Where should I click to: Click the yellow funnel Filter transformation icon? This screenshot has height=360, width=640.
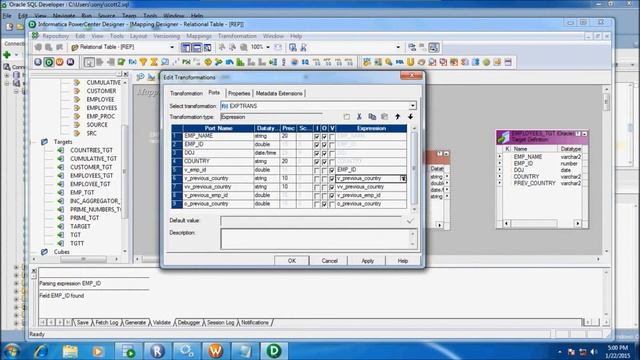(x=143, y=62)
